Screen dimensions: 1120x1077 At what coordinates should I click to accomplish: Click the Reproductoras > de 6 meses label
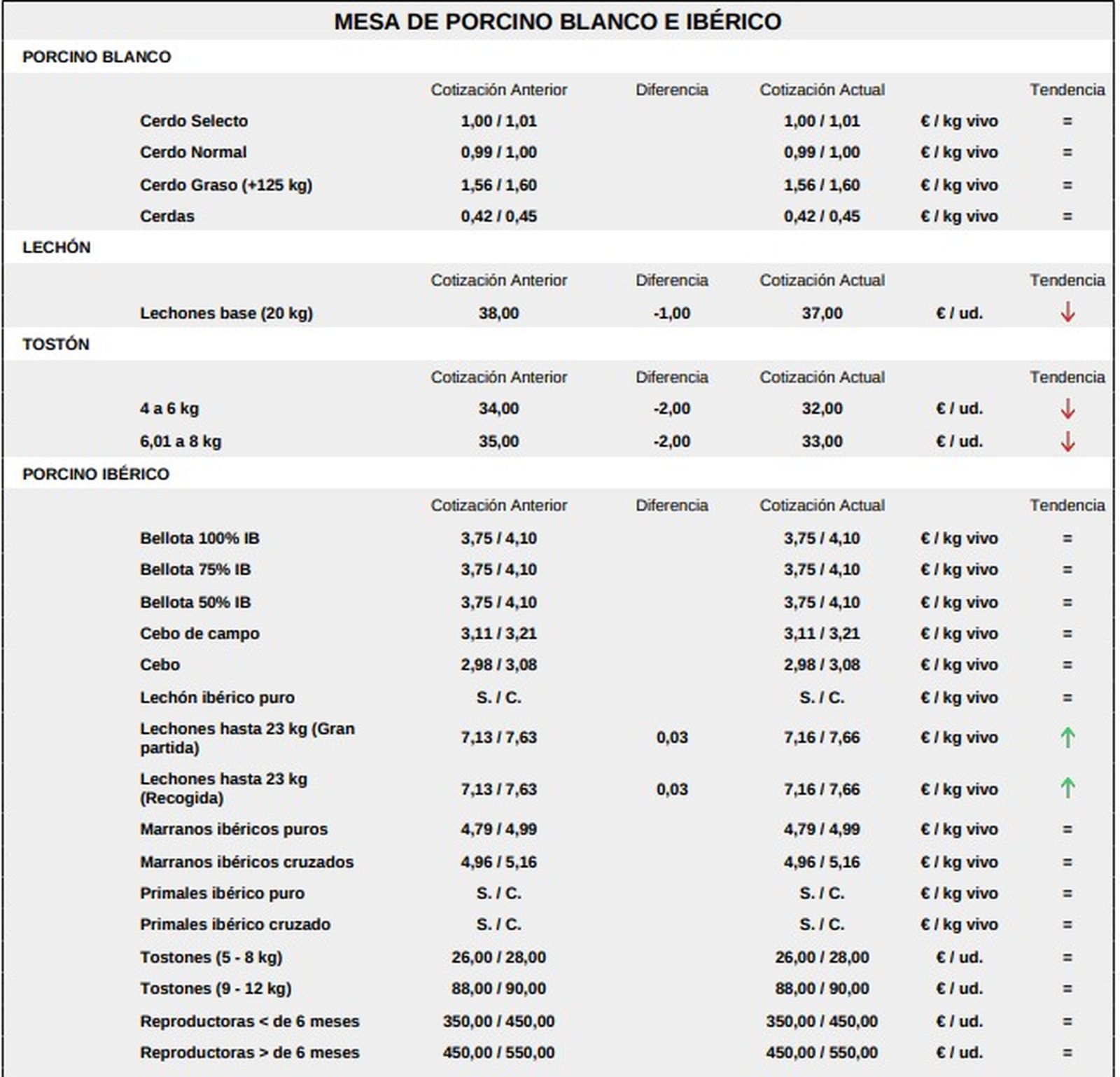[x=249, y=1052]
